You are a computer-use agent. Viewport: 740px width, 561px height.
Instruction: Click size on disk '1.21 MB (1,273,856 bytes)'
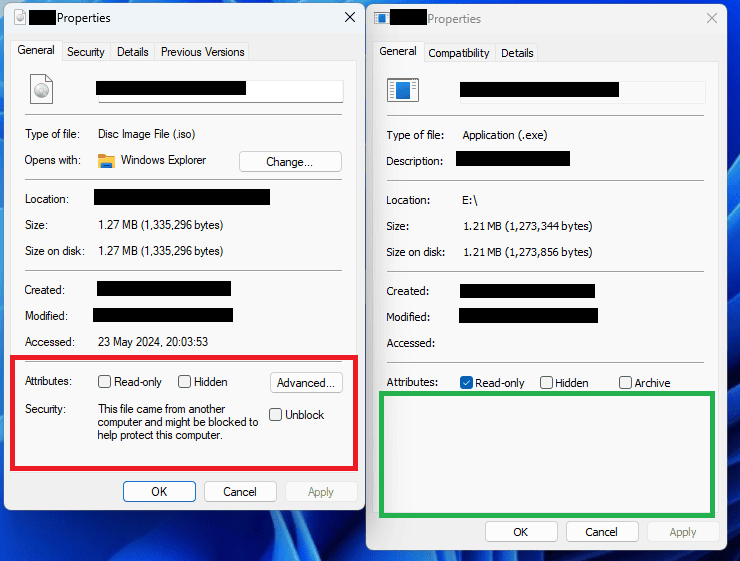pyautogui.click(x=527, y=252)
